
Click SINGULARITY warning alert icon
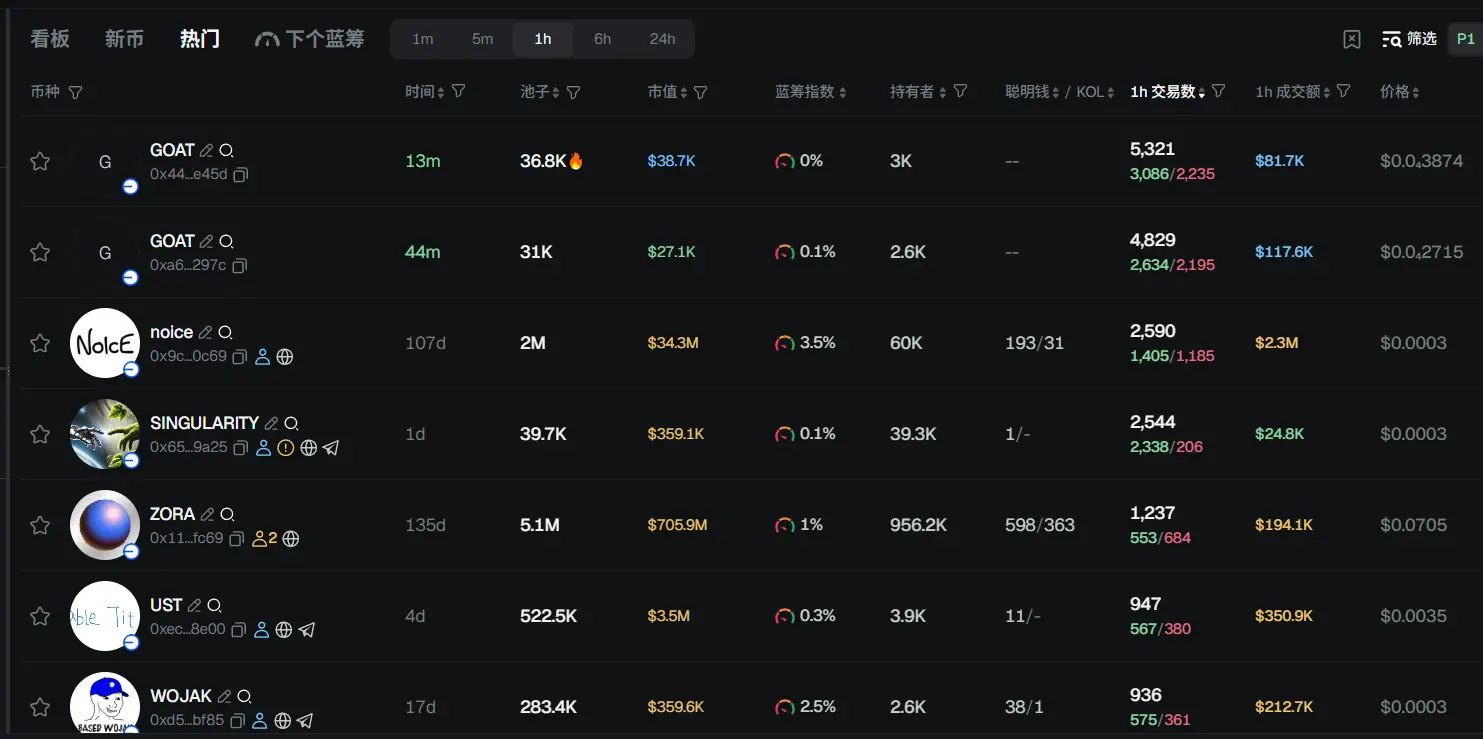(x=286, y=448)
